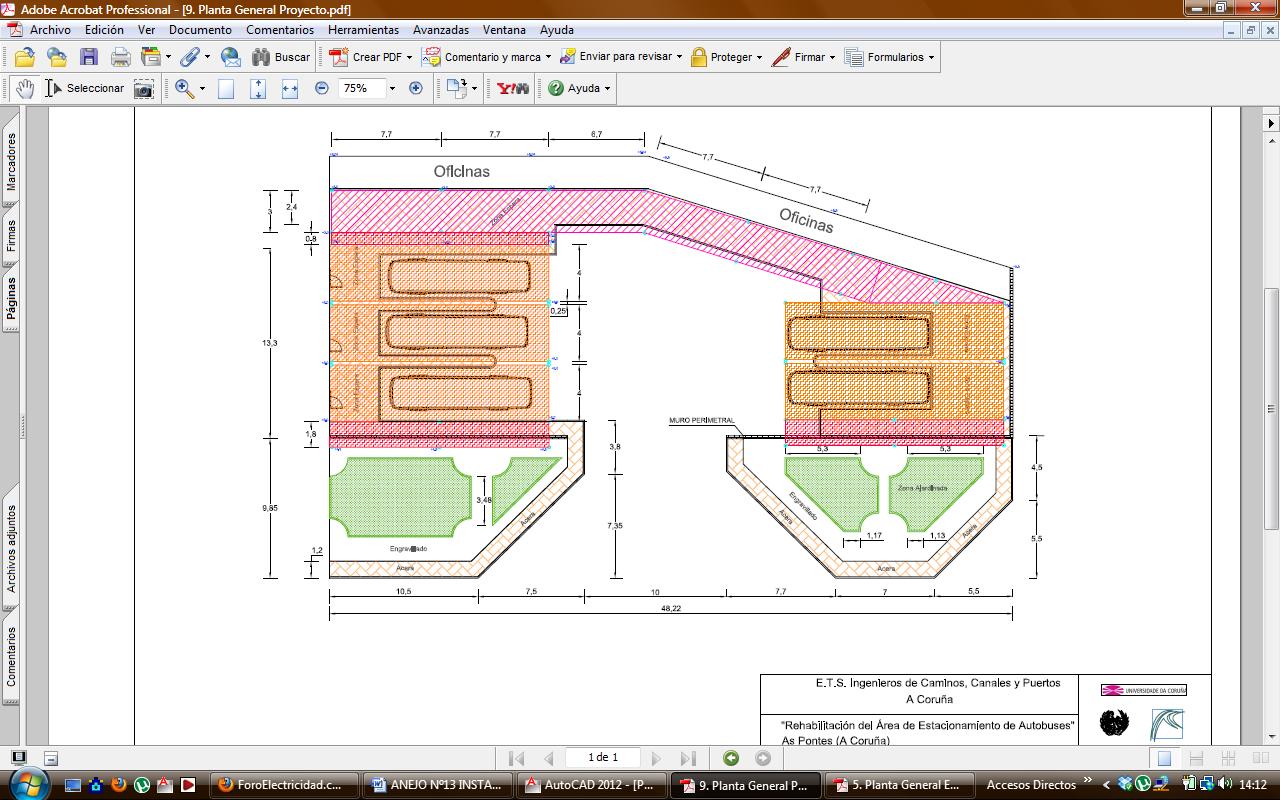1280x800 pixels.
Task: Switch to continuous page layout
Action: [1196, 758]
